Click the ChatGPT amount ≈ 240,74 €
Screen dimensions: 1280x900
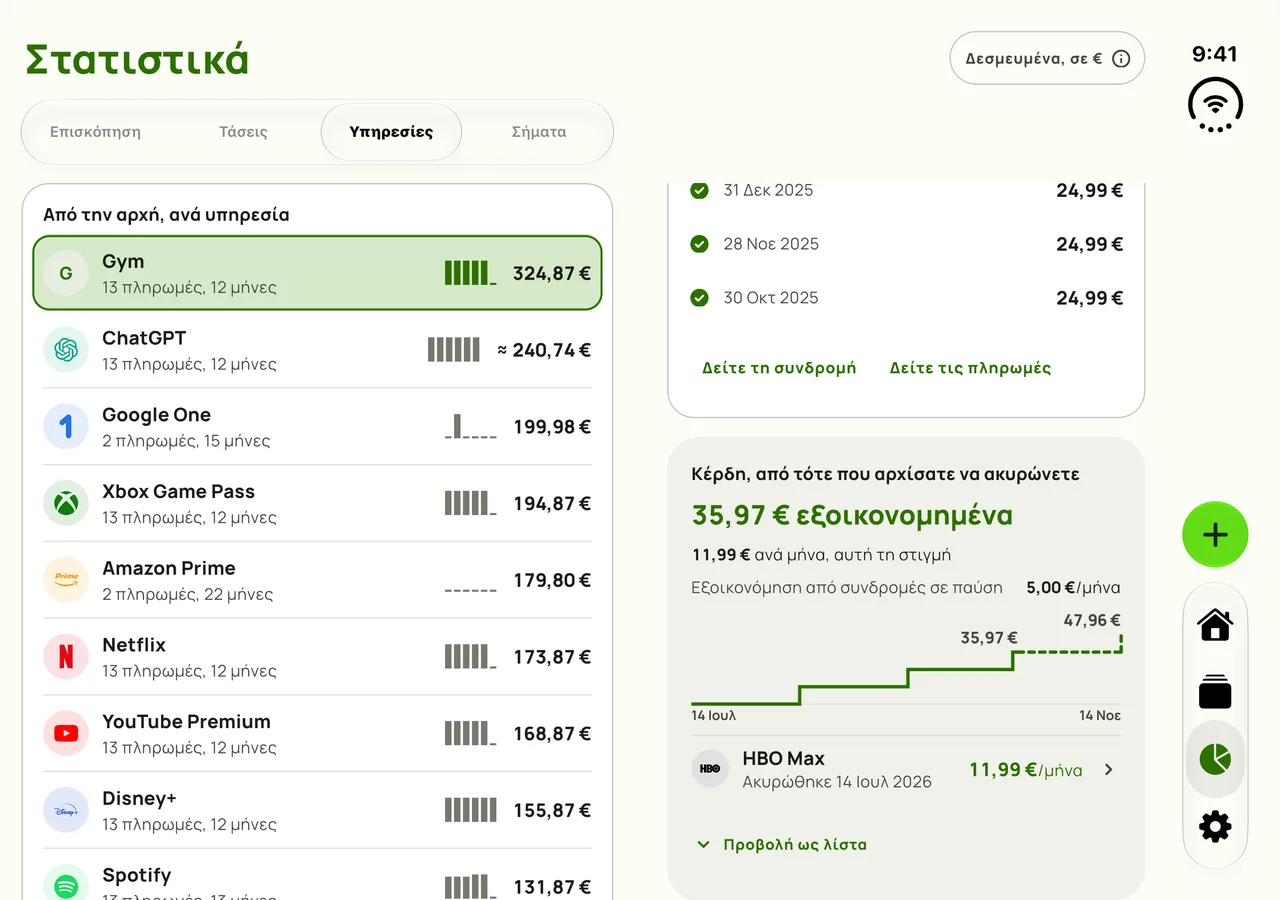click(x=544, y=350)
